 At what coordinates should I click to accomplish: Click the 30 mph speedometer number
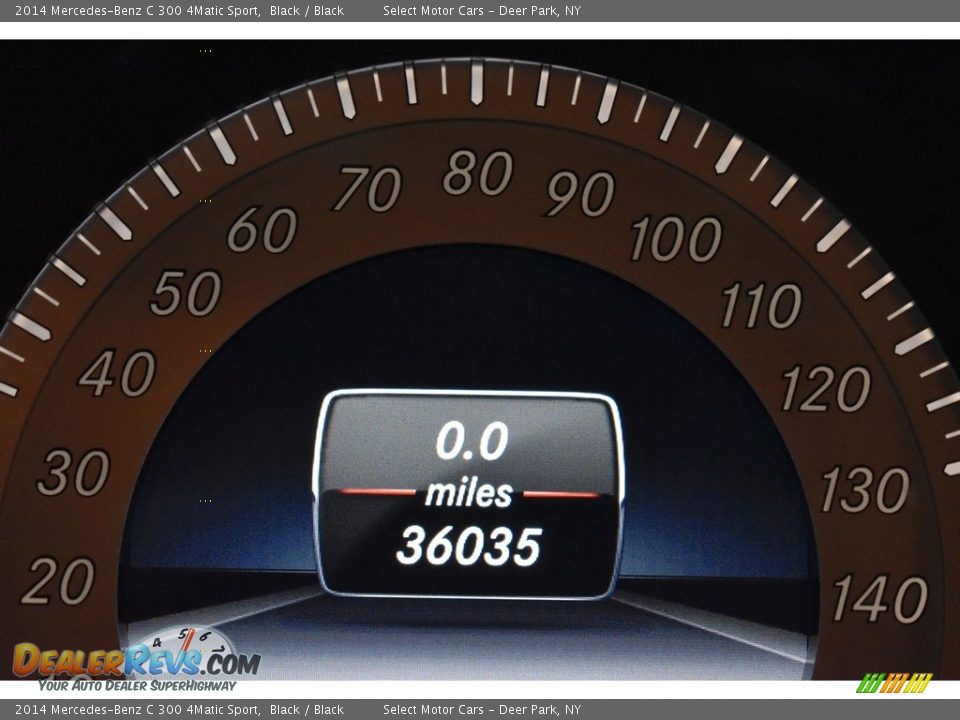[74, 472]
